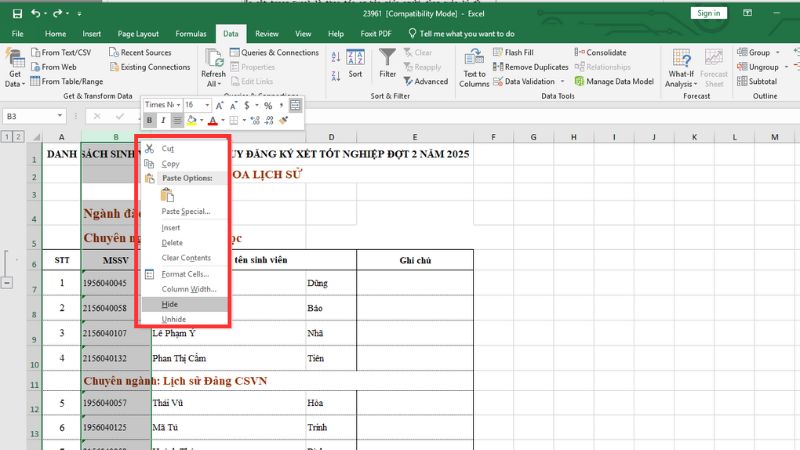Click the Filter funnel icon
The height and width of the screenshot is (450, 800).
coord(387,59)
